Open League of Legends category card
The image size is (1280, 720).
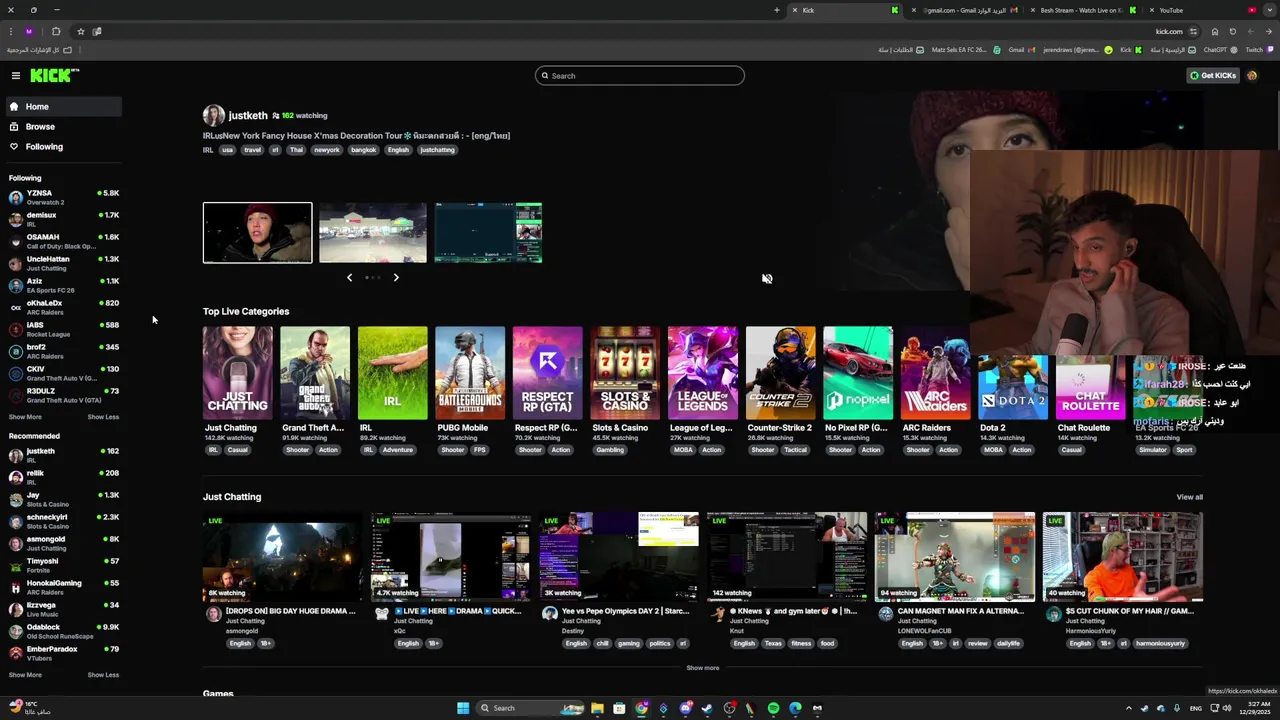(703, 373)
